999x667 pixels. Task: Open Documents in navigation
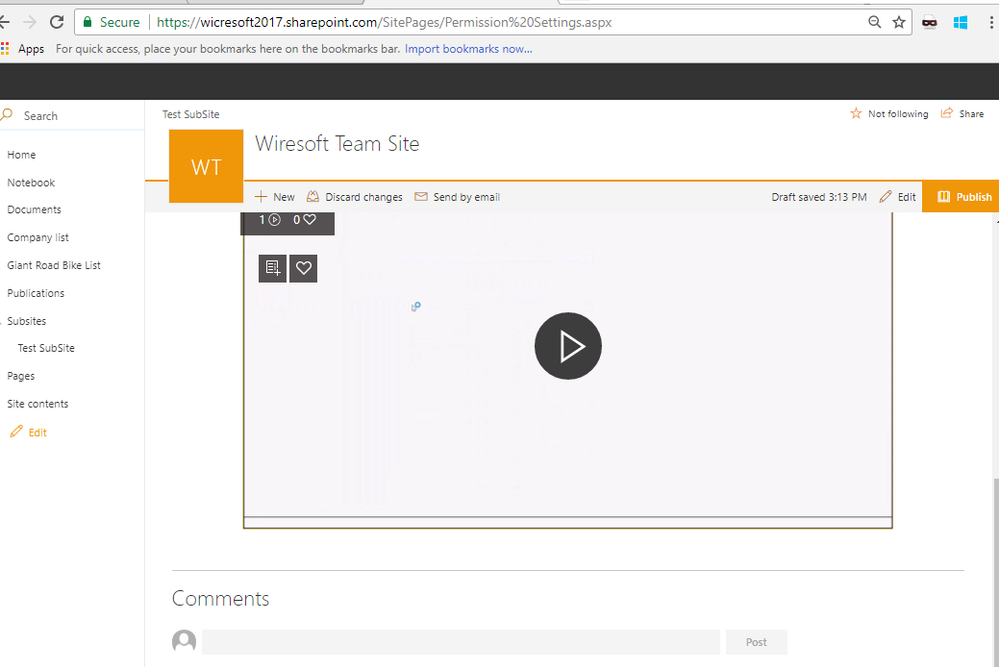(x=34, y=210)
